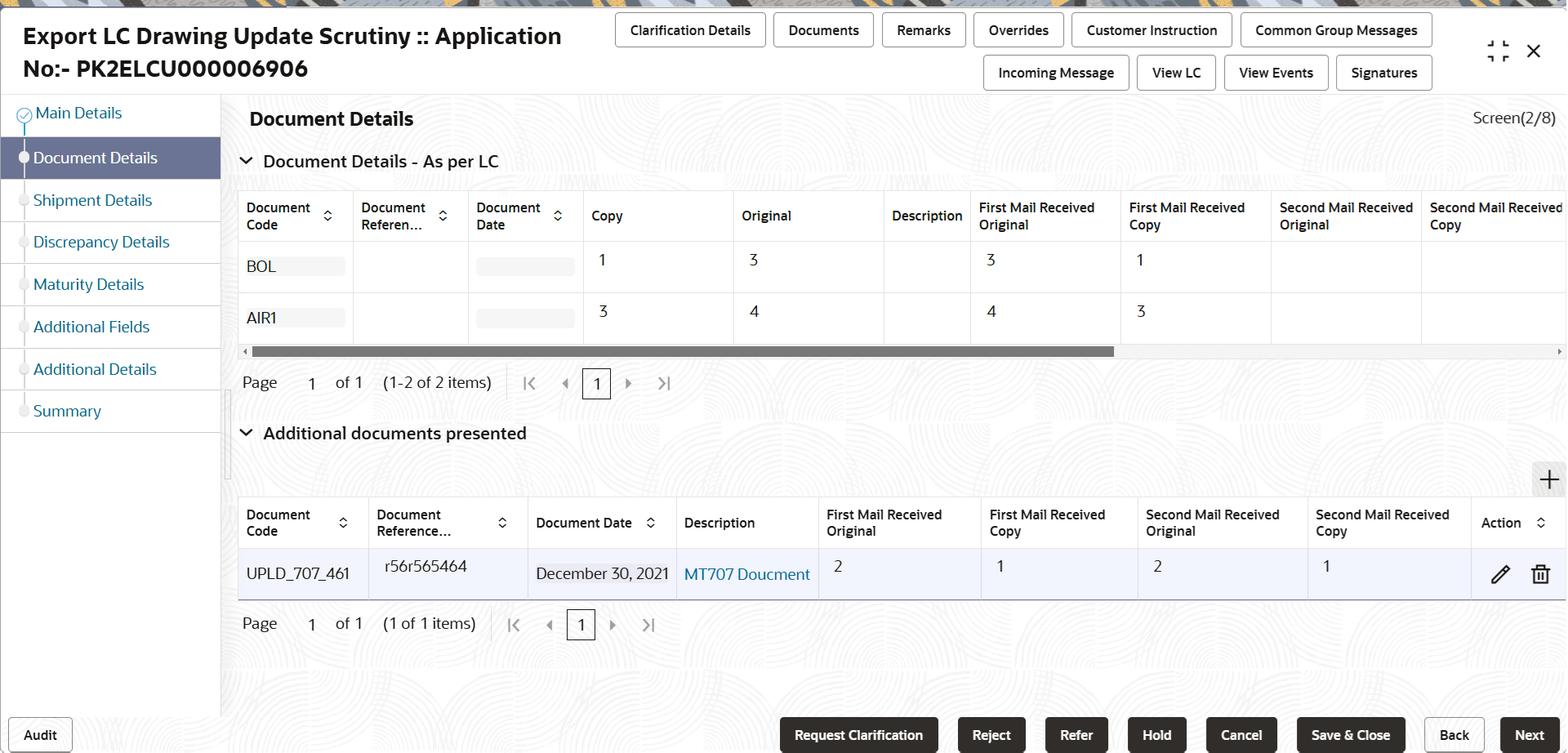This screenshot has width=1568, height=753.
Task: Sort the Action column in additional documents
Action: click(1542, 523)
